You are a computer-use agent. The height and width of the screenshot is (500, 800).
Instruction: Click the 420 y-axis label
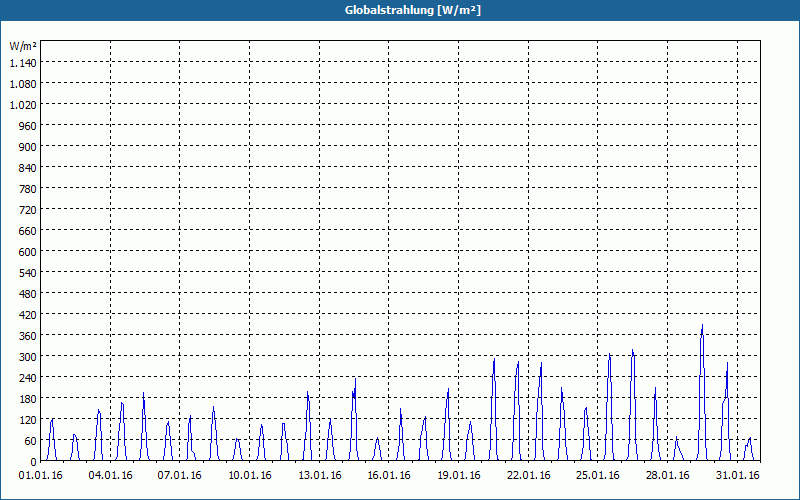tap(28, 315)
